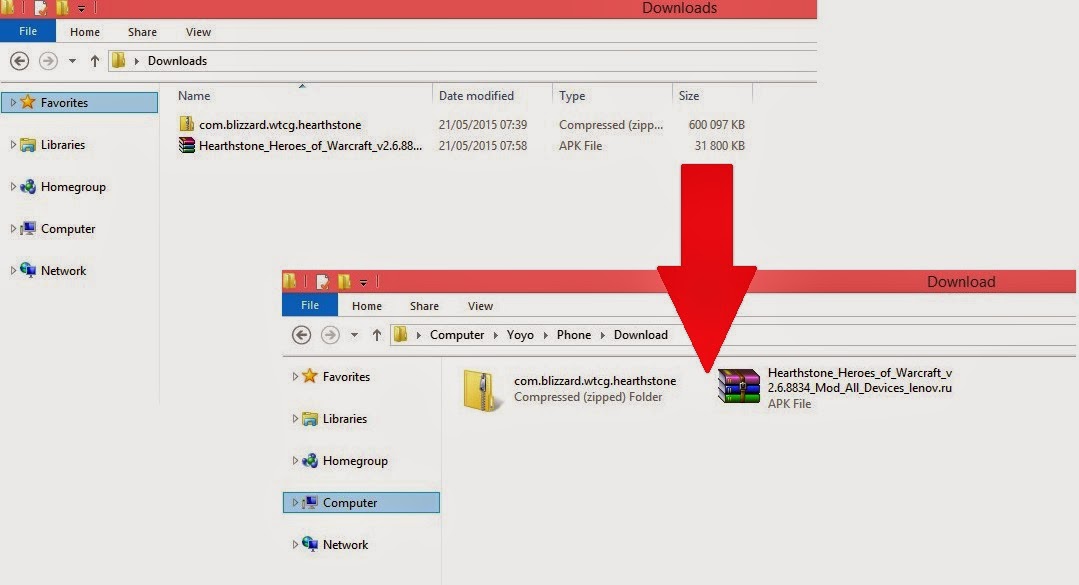Click Properties quick access icon in Downloads window
This screenshot has width=1079, height=585.
(40, 8)
